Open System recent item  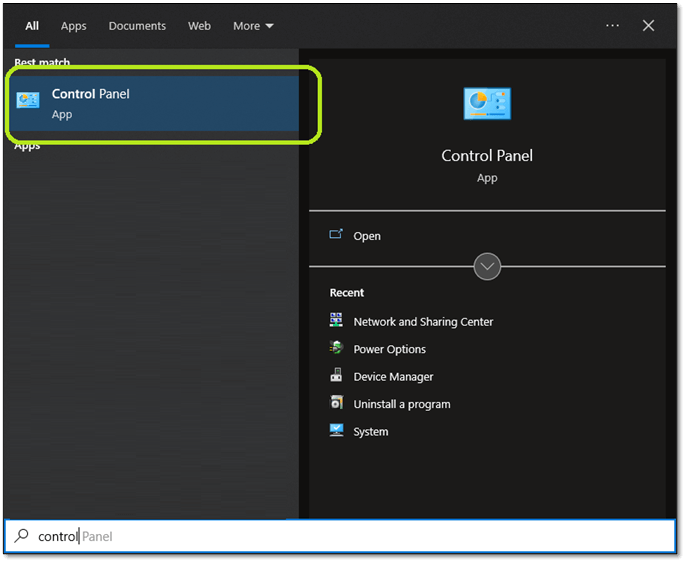[x=371, y=432]
